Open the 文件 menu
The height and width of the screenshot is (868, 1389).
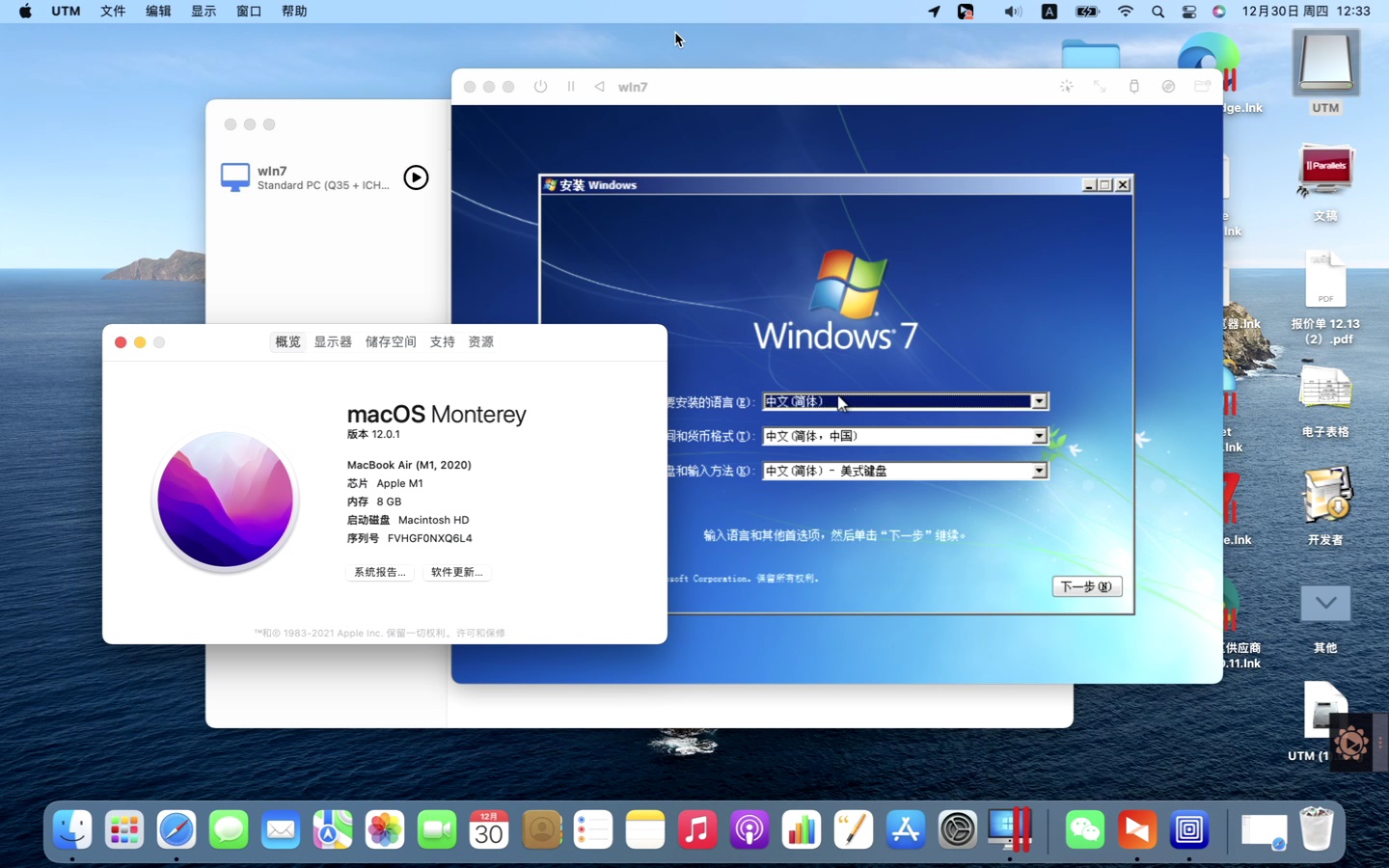pos(113,12)
